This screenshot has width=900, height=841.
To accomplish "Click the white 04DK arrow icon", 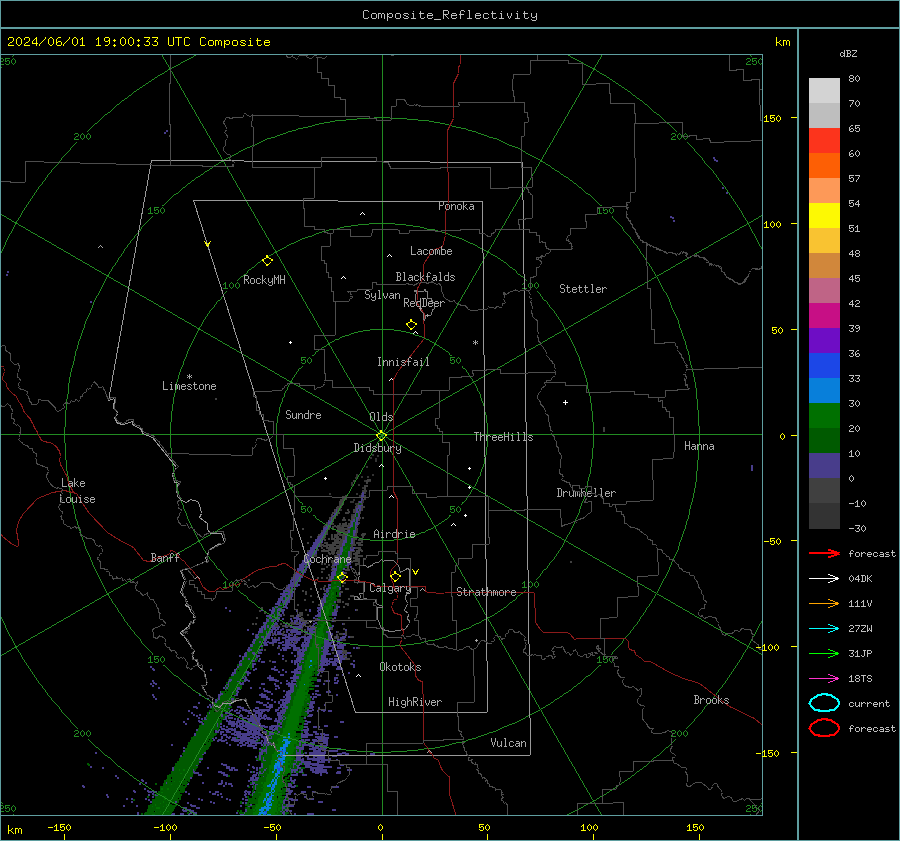I will [x=824, y=579].
